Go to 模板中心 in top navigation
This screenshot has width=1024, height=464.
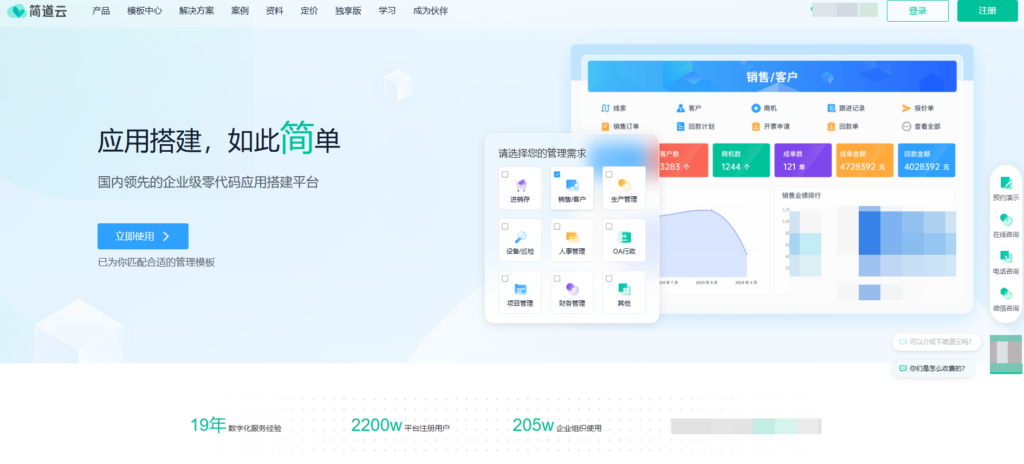144,11
